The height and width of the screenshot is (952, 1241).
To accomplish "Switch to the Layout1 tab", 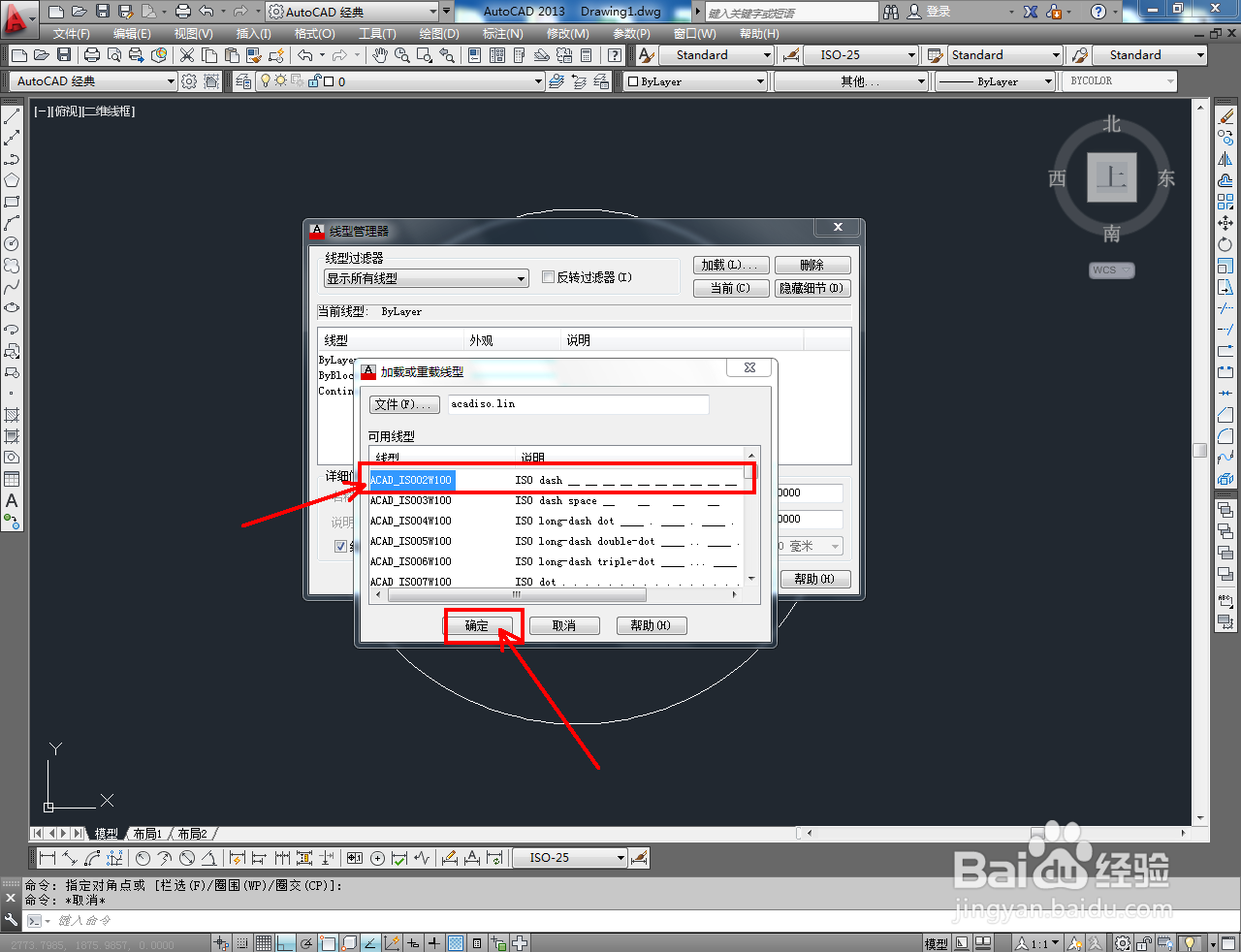I will click(x=147, y=834).
